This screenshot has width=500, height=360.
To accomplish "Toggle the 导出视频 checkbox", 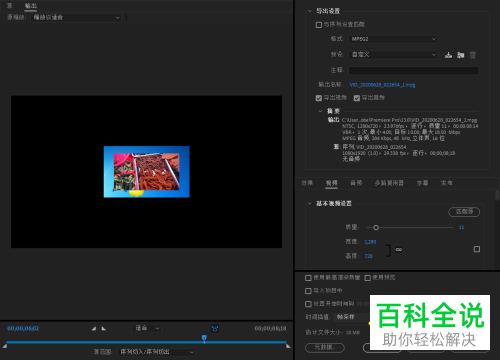I will click(319, 98).
